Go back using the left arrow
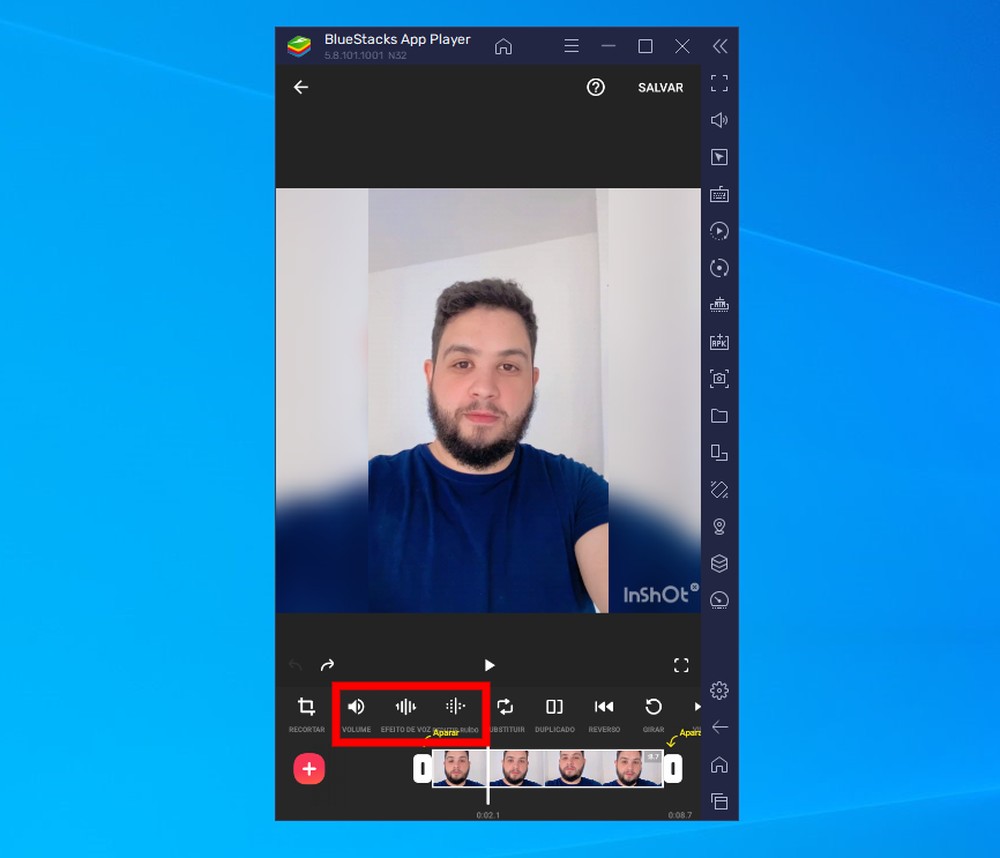The width and height of the screenshot is (1000, 858). [301, 87]
